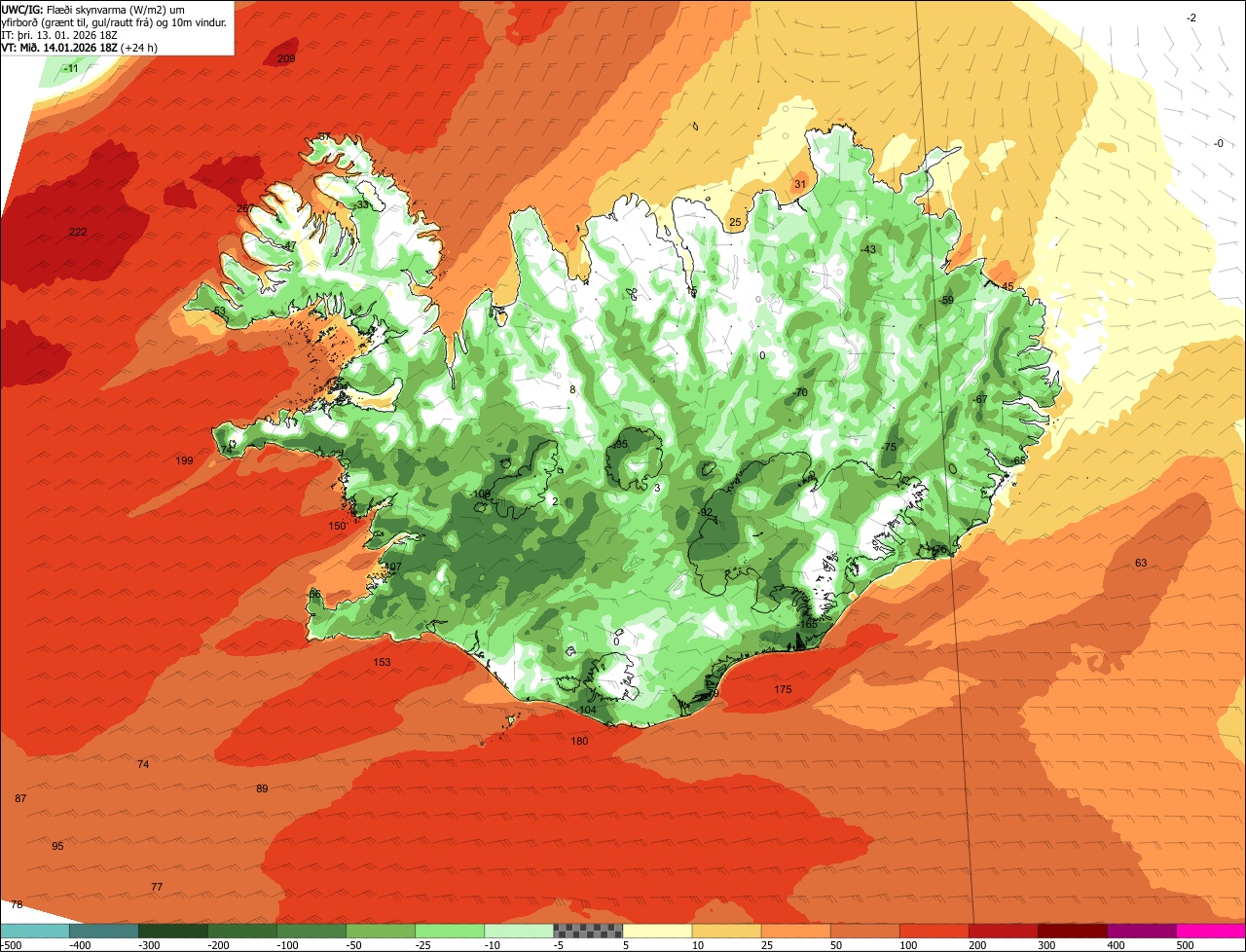Click the palest green swatch between -10 and -5
The width and height of the screenshot is (1246, 952).
coord(519,931)
